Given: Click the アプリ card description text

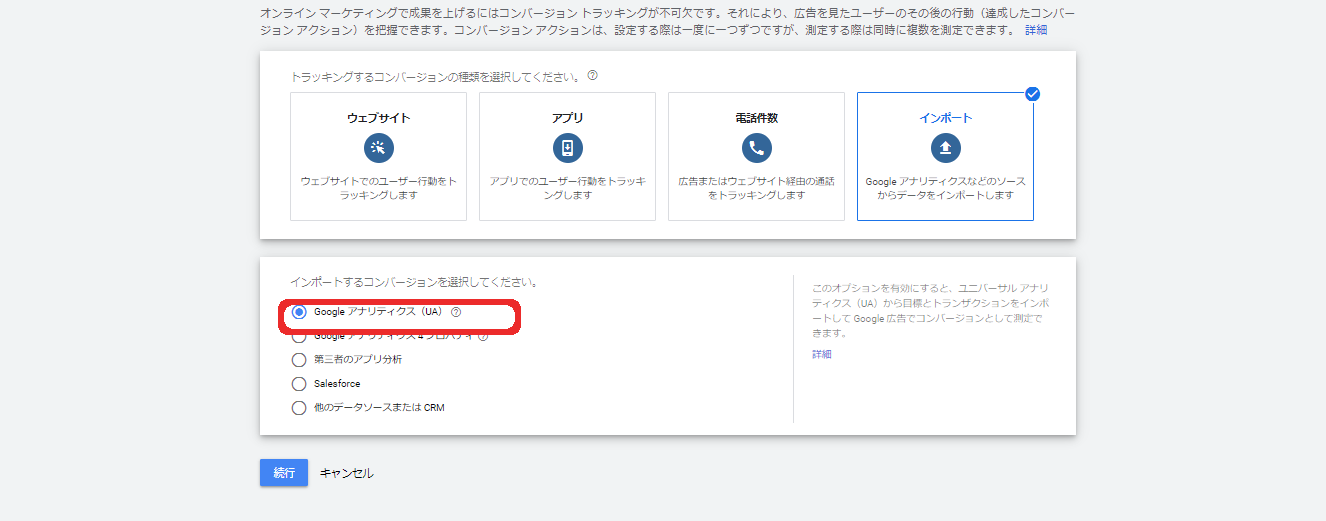Looking at the screenshot, I should pos(567,188).
